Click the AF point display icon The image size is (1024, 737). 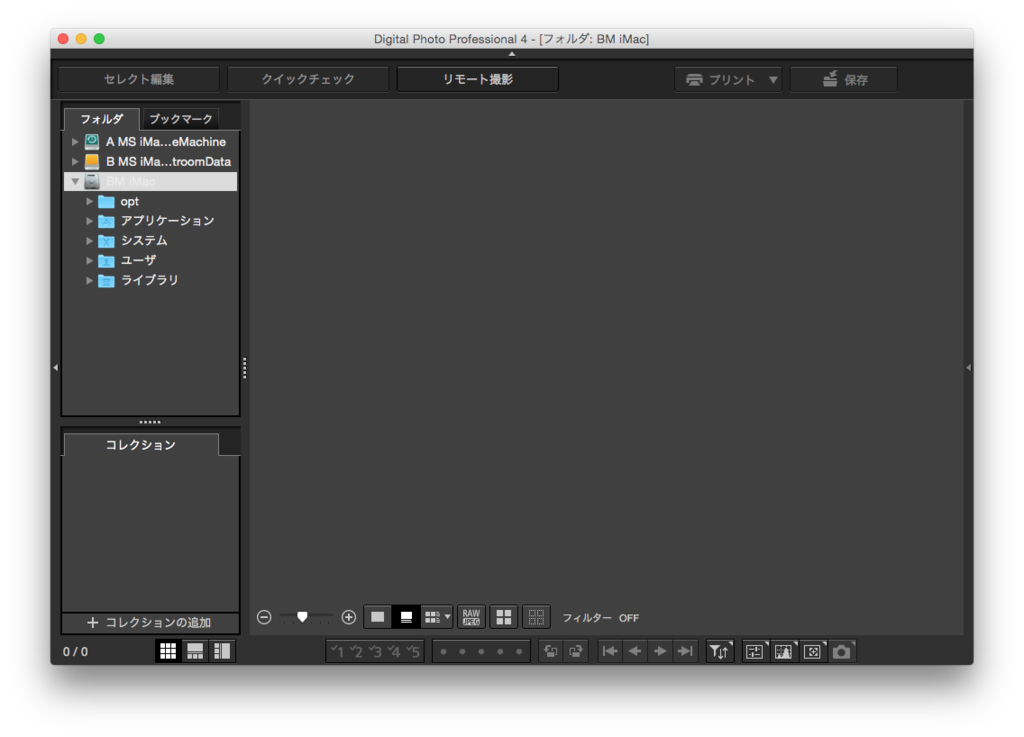pyautogui.click(x=813, y=651)
